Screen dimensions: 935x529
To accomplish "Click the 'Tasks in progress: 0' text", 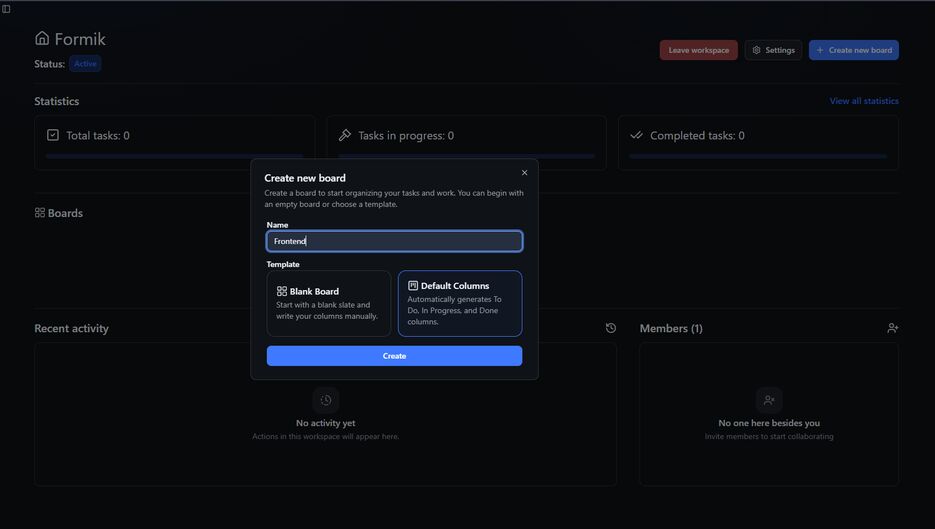I will pyautogui.click(x=406, y=135).
